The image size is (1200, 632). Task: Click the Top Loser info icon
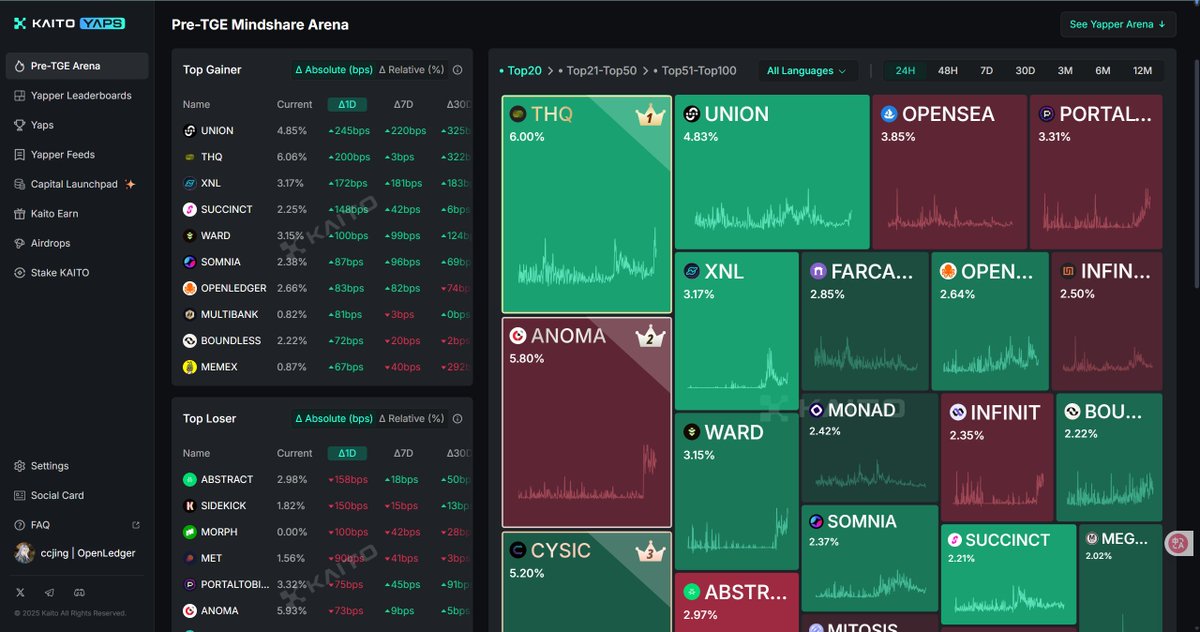tap(457, 419)
